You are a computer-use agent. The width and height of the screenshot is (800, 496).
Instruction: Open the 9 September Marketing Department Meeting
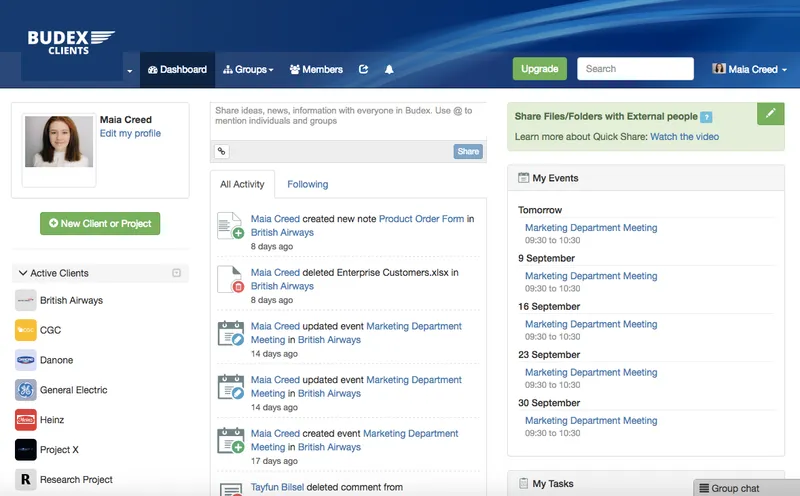coord(591,276)
